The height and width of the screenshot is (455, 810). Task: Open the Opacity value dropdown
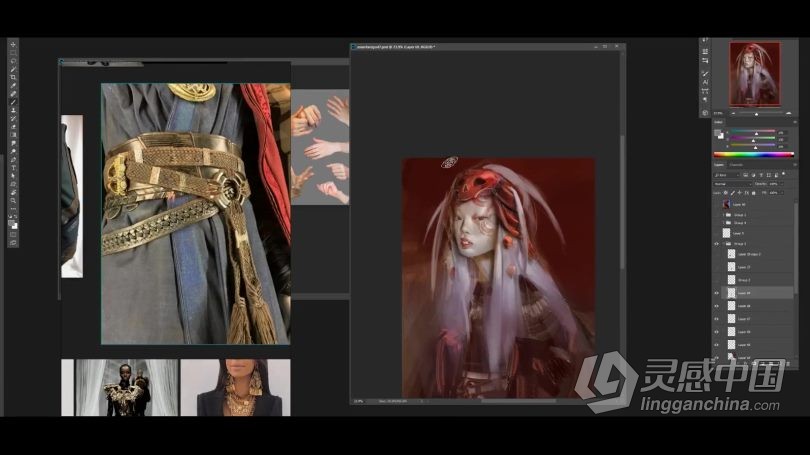coord(782,184)
